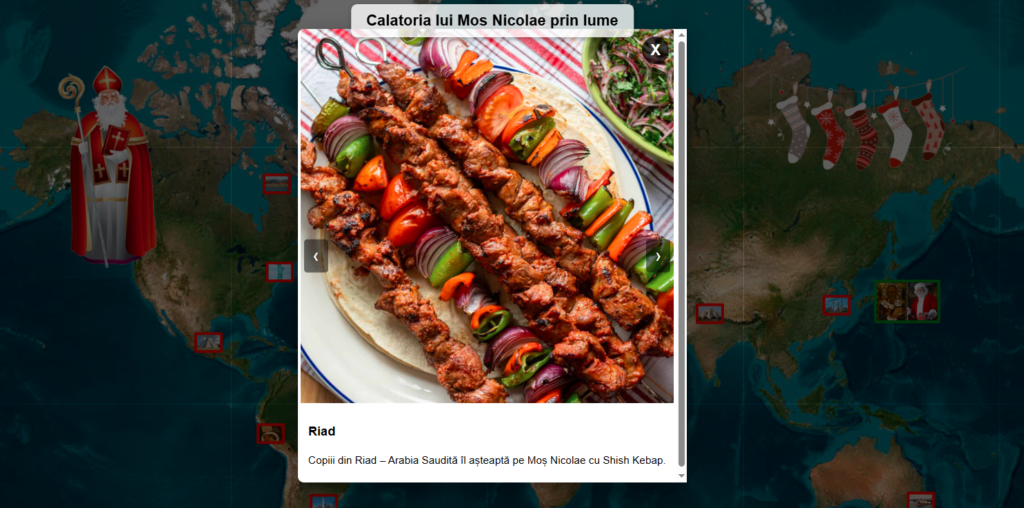Image resolution: width=1024 pixels, height=508 pixels.
Task: Click the Christmas stockings garland
Action: click(x=860, y=125)
